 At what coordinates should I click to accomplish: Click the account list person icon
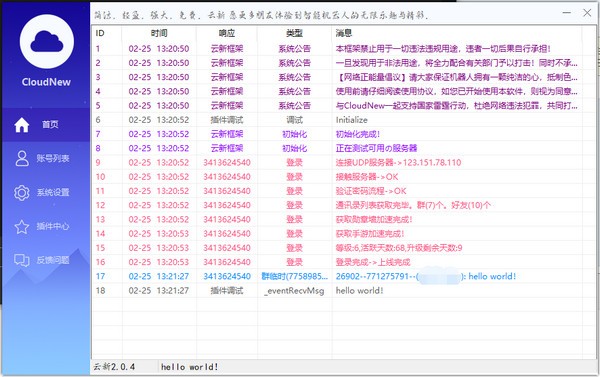click(x=22, y=158)
